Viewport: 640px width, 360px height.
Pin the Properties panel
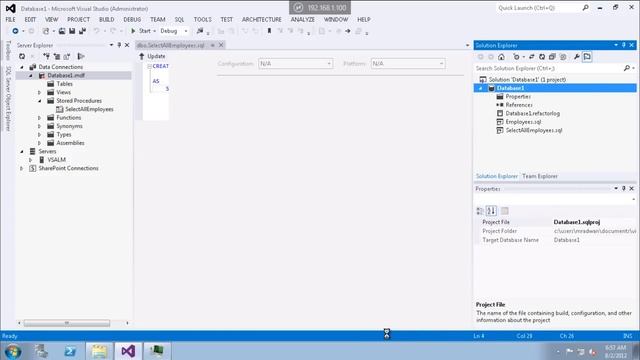point(624,188)
